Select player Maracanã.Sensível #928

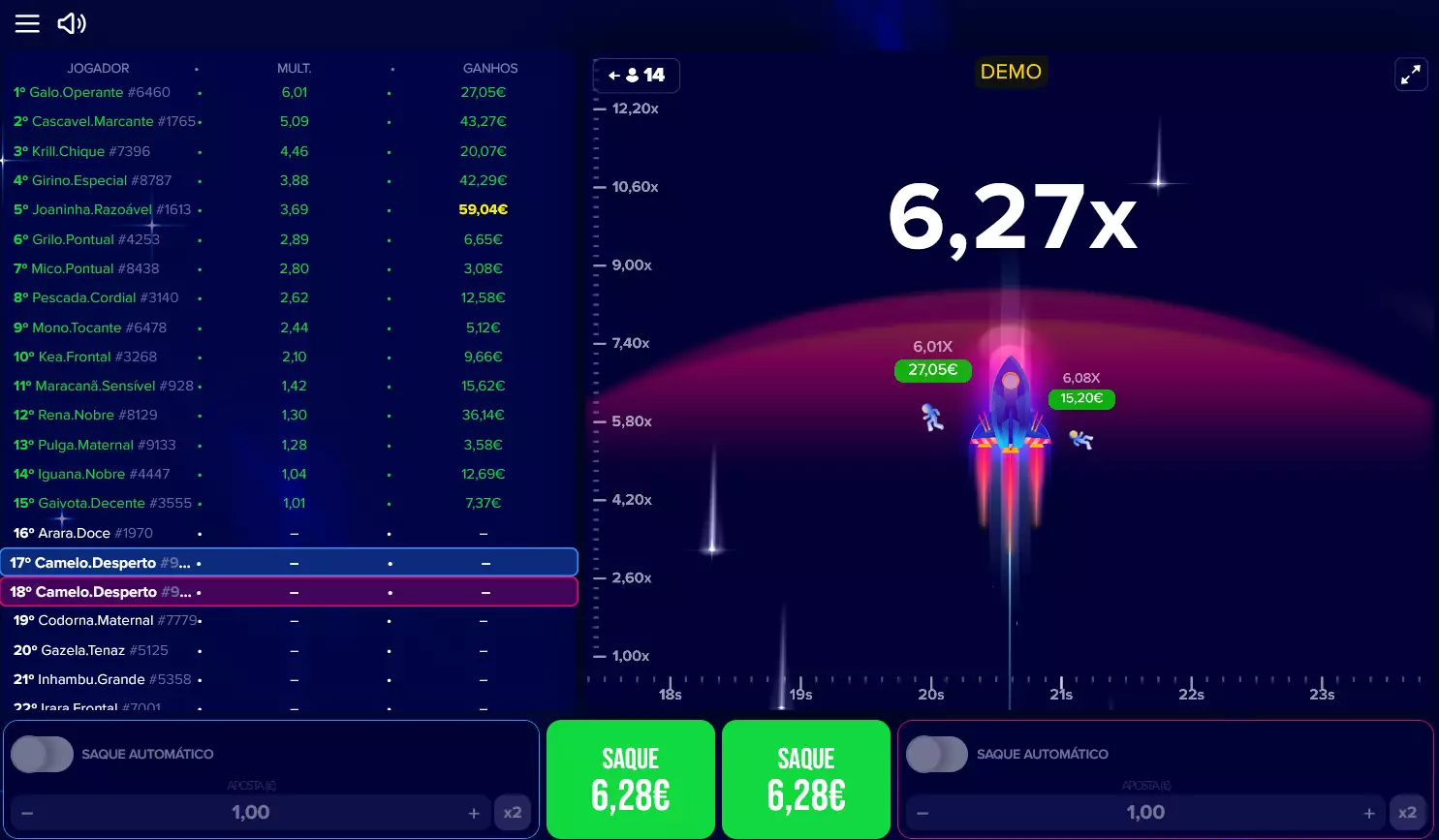[x=104, y=386]
